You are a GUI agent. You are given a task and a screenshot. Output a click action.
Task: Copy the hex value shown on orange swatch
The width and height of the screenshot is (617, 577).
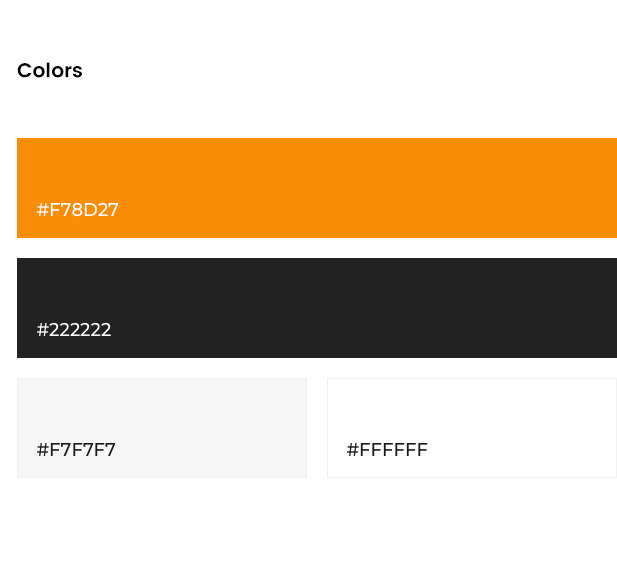(x=78, y=210)
